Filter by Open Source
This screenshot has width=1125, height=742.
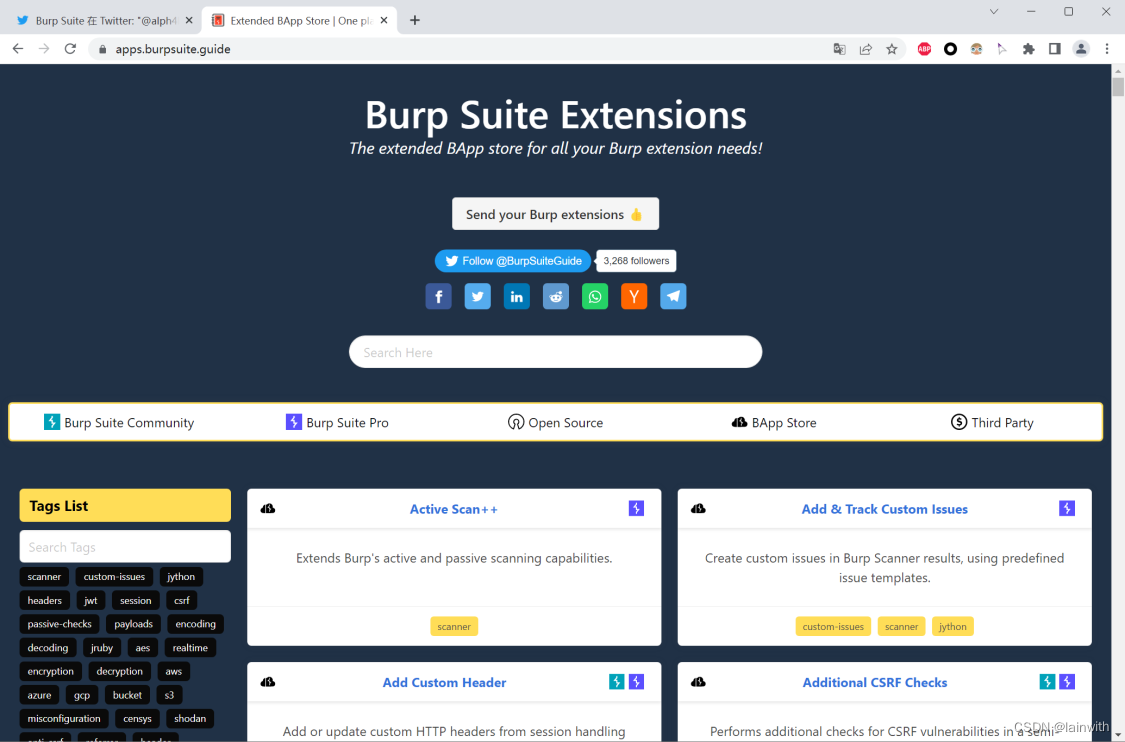tap(555, 423)
